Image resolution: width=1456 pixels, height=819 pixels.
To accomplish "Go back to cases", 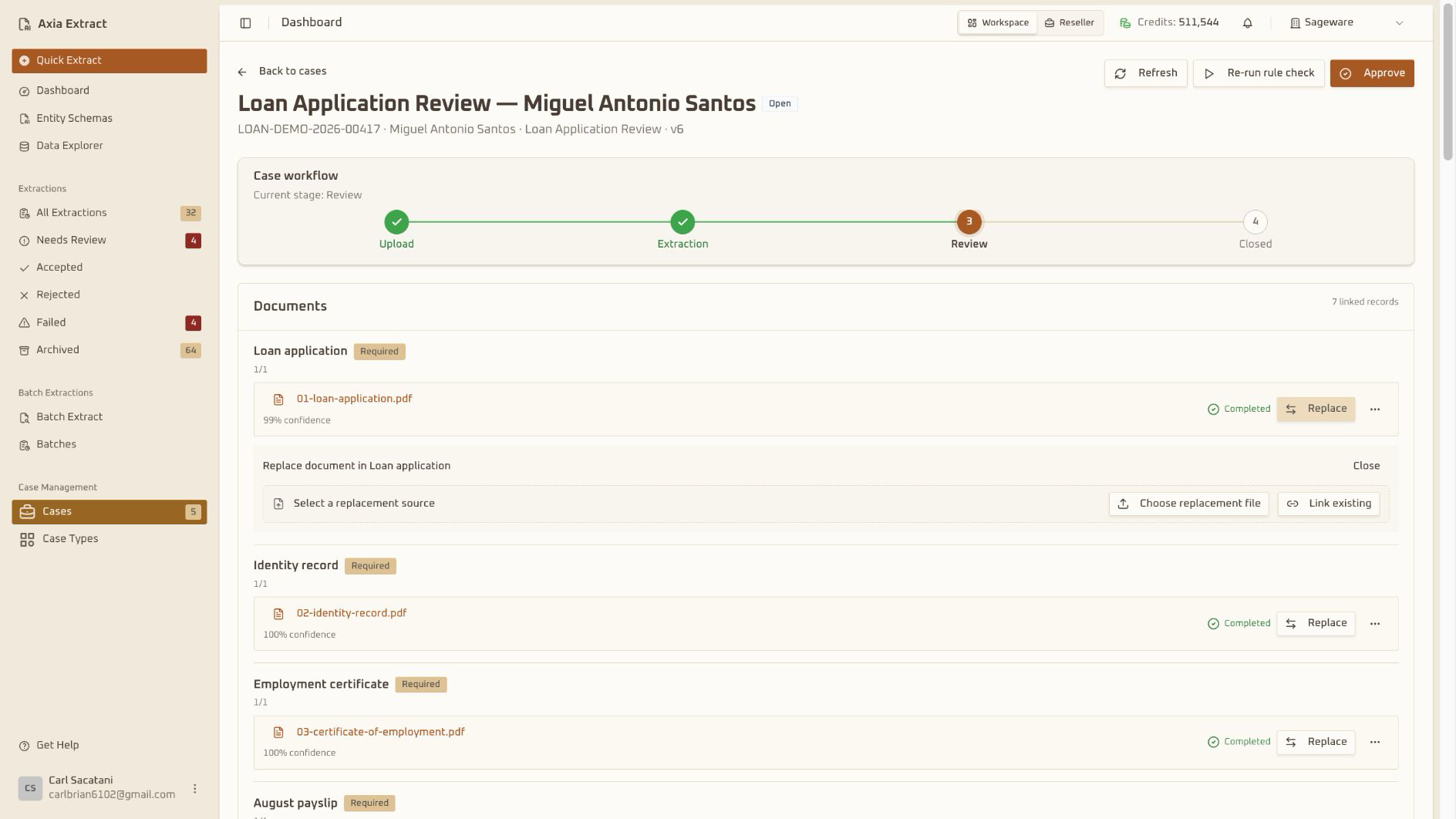I will coord(282,72).
